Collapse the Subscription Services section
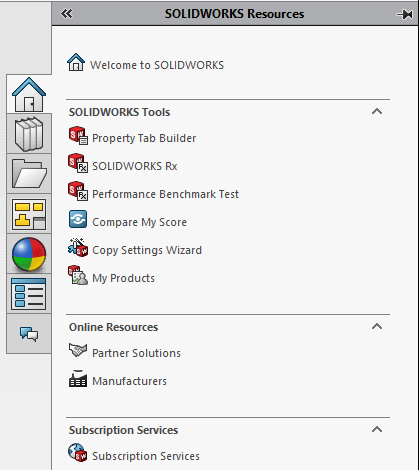Screen dimensions: 419x470 coord(377,429)
